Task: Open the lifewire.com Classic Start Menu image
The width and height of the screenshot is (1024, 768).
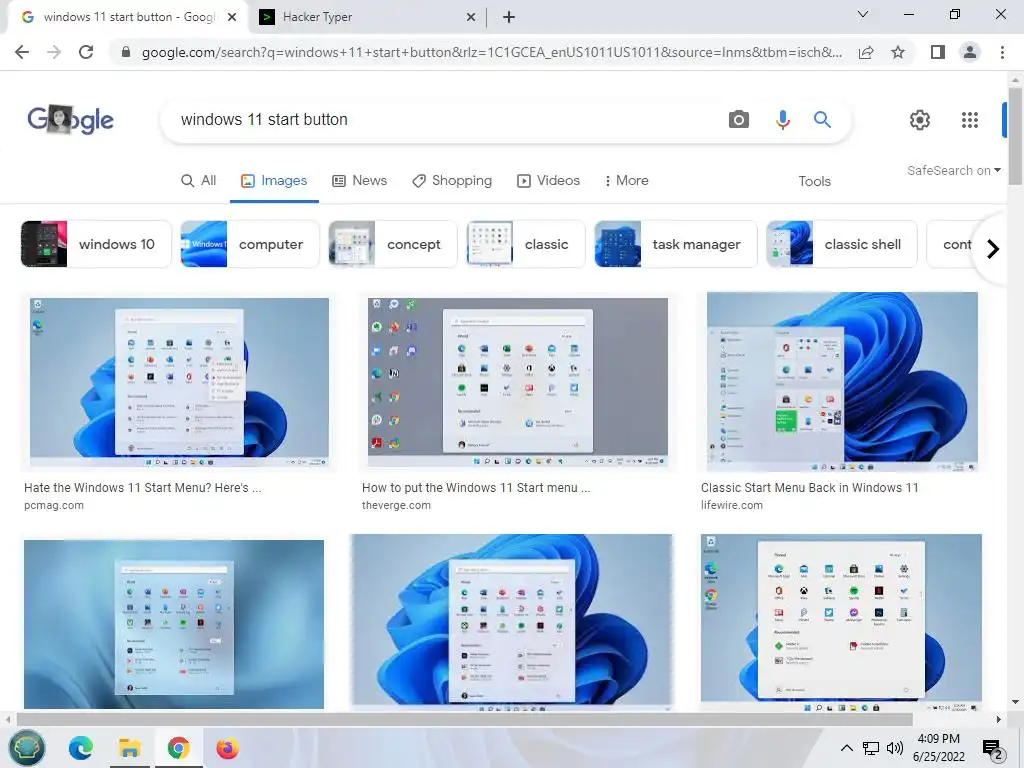Action: point(842,381)
